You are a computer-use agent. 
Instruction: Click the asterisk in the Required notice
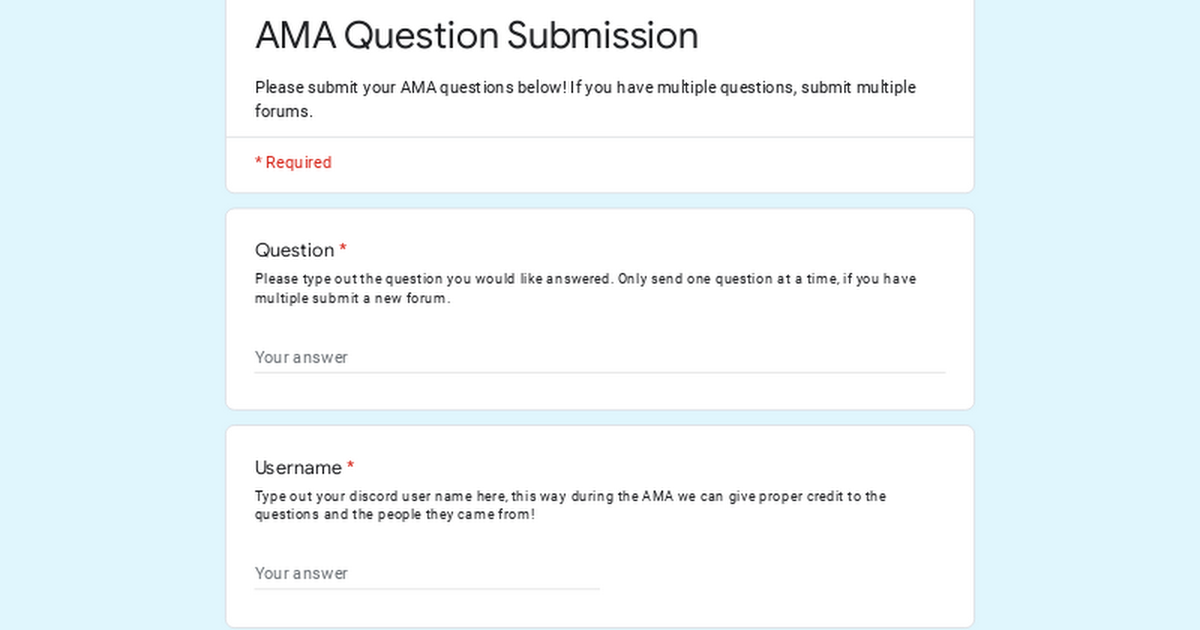pos(258,161)
